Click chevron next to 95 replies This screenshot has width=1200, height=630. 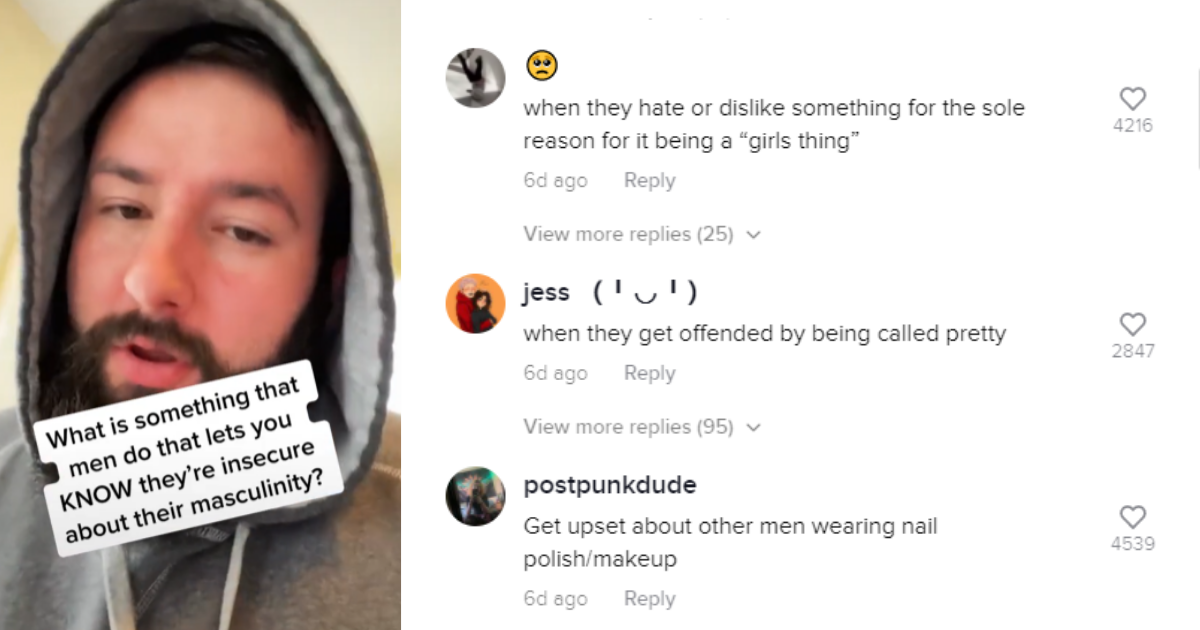(x=754, y=428)
